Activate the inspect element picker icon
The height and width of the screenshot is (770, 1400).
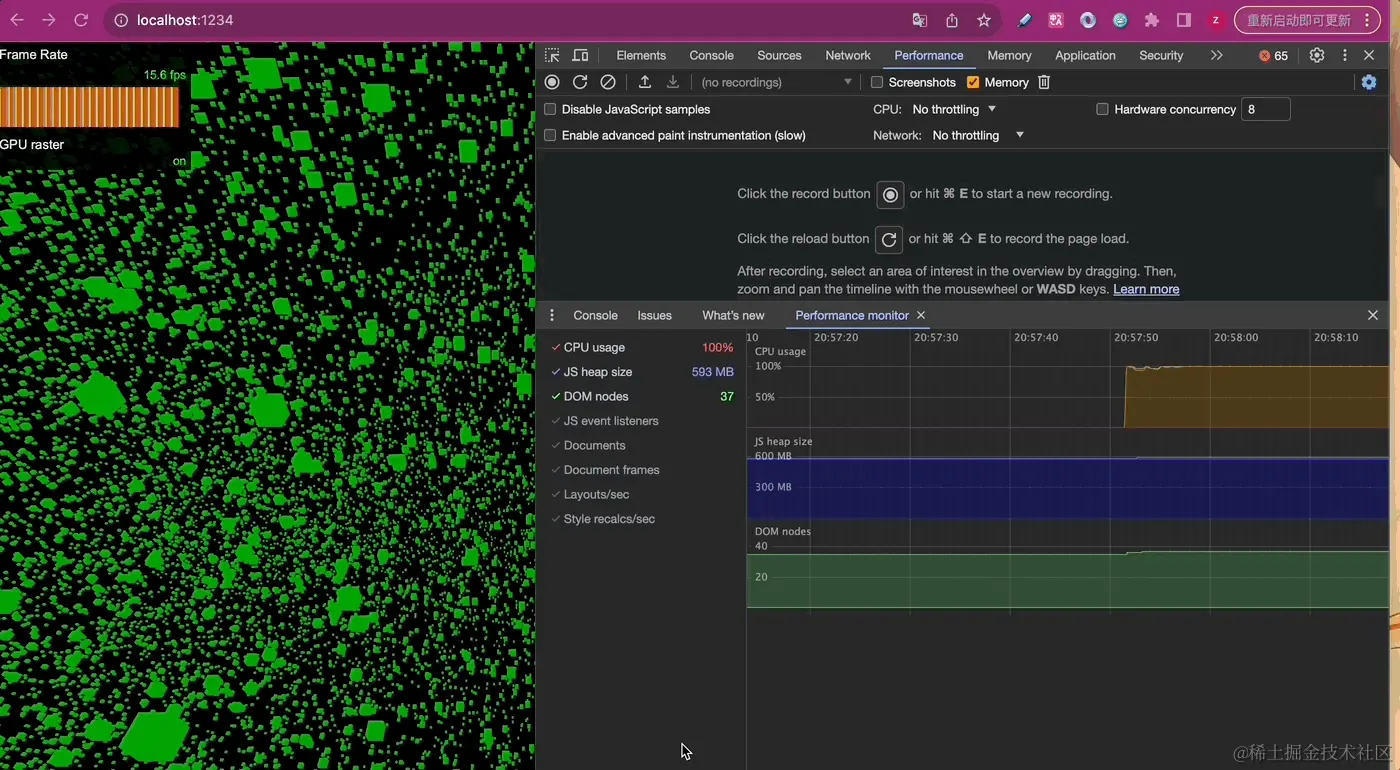tap(552, 56)
